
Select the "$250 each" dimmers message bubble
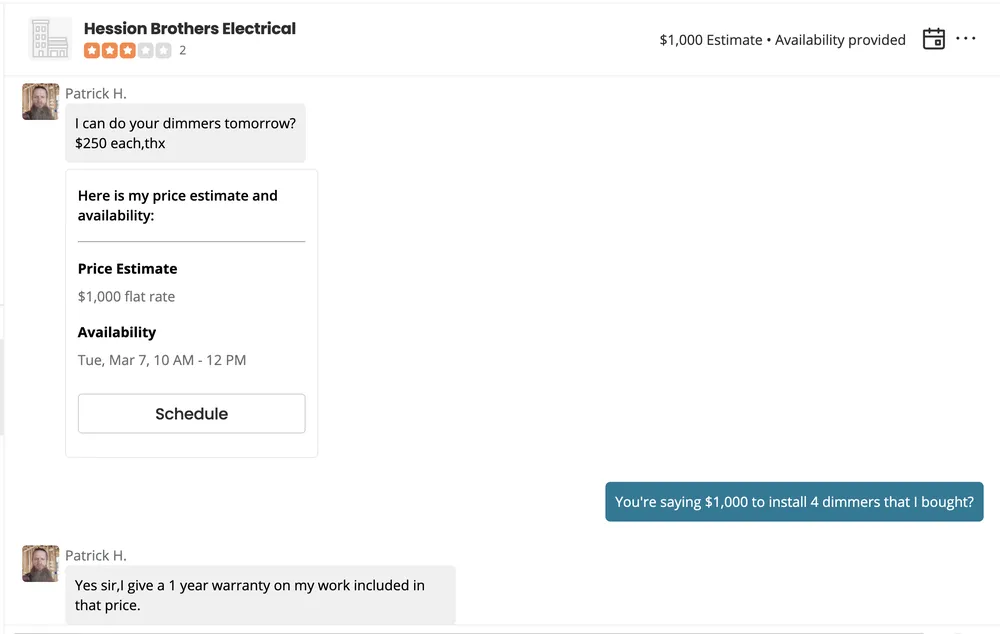point(185,133)
